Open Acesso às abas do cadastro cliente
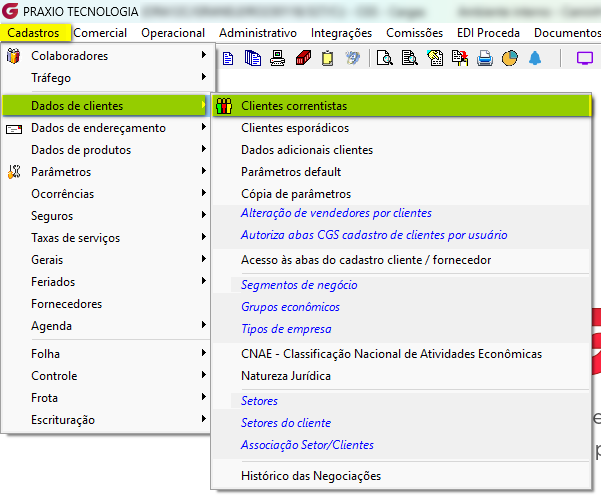The width and height of the screenshot is (601, 497). click(x=401, y=260)
